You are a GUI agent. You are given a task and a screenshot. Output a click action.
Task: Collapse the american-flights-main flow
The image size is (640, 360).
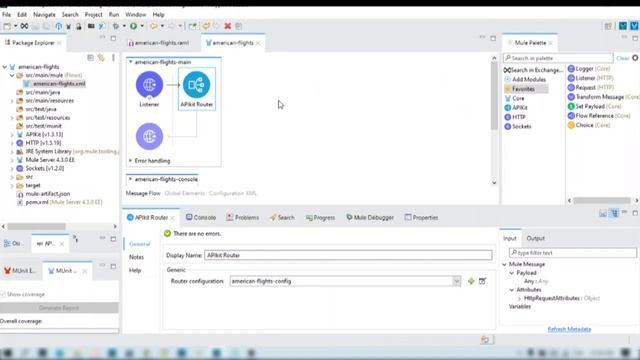tap(131, 62)
